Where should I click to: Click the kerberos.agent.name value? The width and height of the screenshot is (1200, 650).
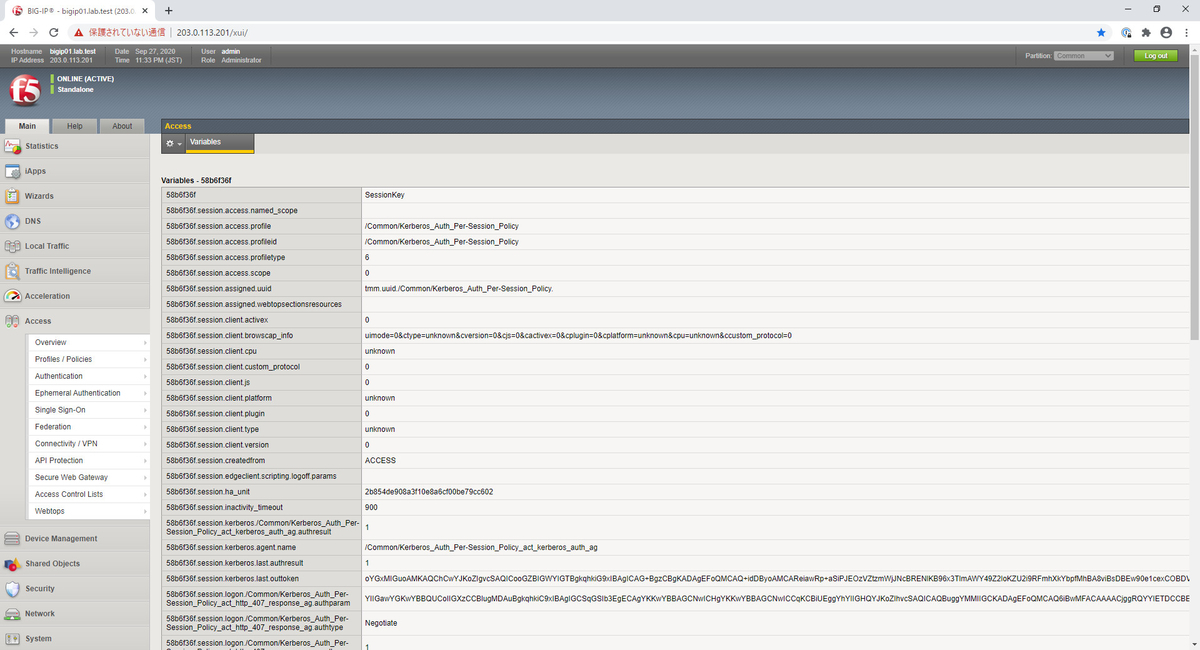481,547
